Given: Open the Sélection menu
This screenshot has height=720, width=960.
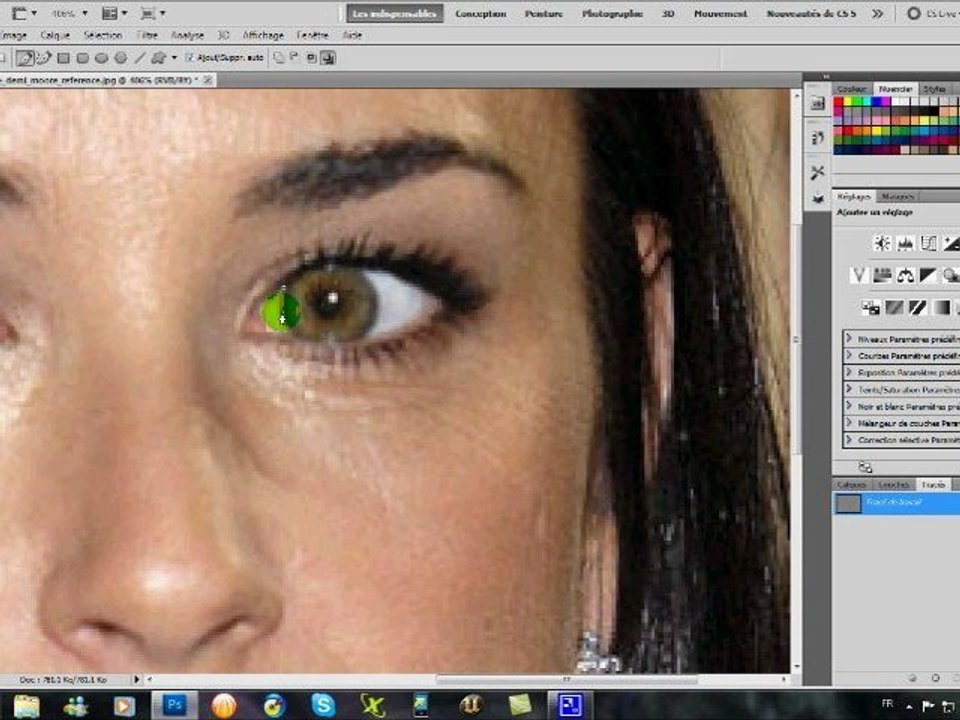Looking at the screenshot, I should click(x=102, y=36).
